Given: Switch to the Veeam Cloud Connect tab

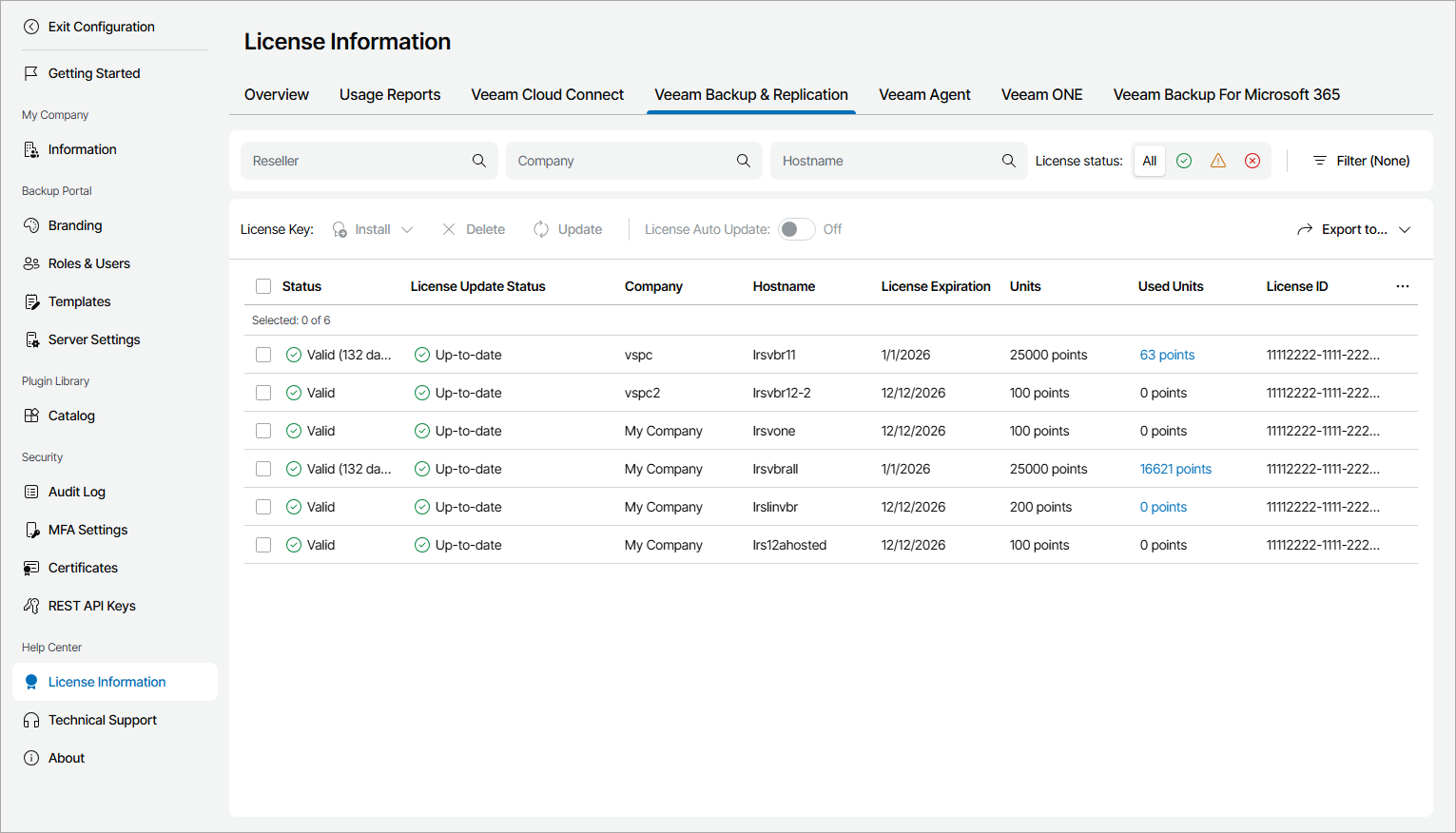Looking at the screenshot, I should pos(547,94).
